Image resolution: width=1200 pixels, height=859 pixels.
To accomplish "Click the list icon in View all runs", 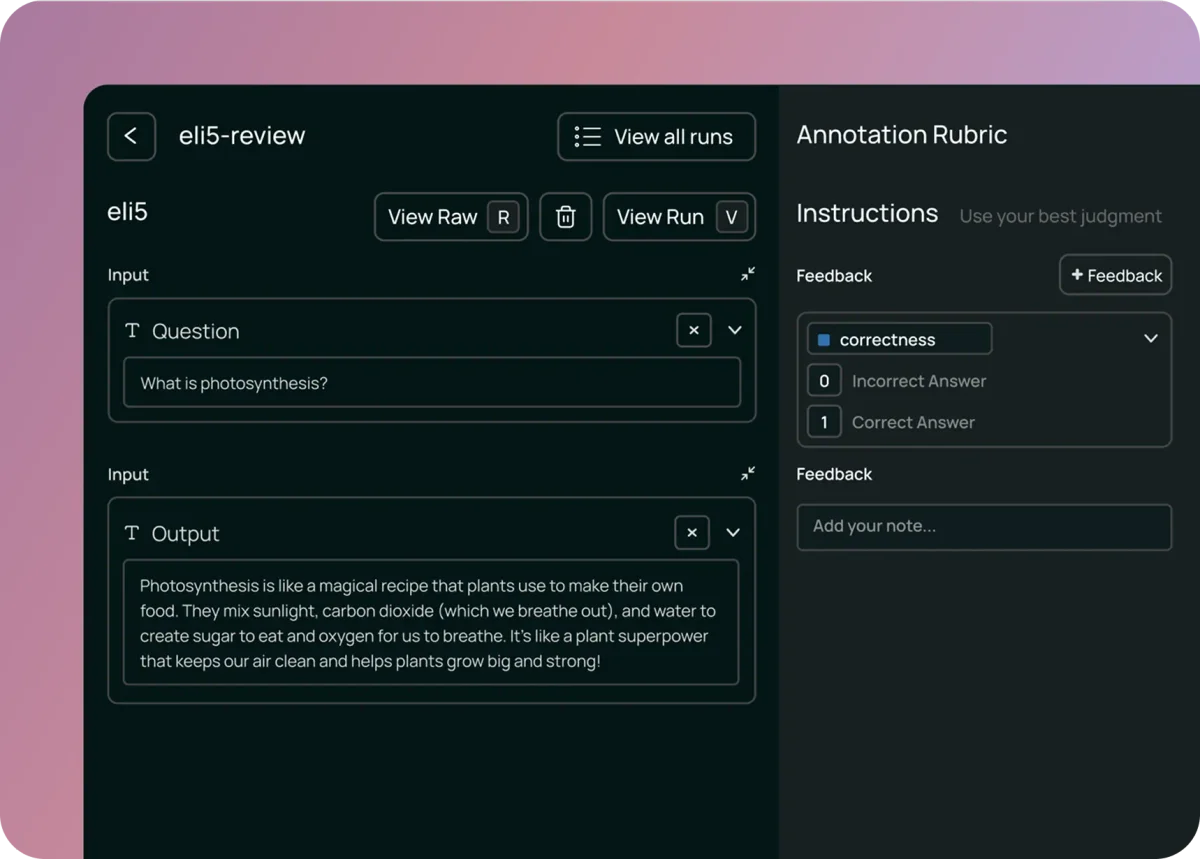I will tap(588, 137).
